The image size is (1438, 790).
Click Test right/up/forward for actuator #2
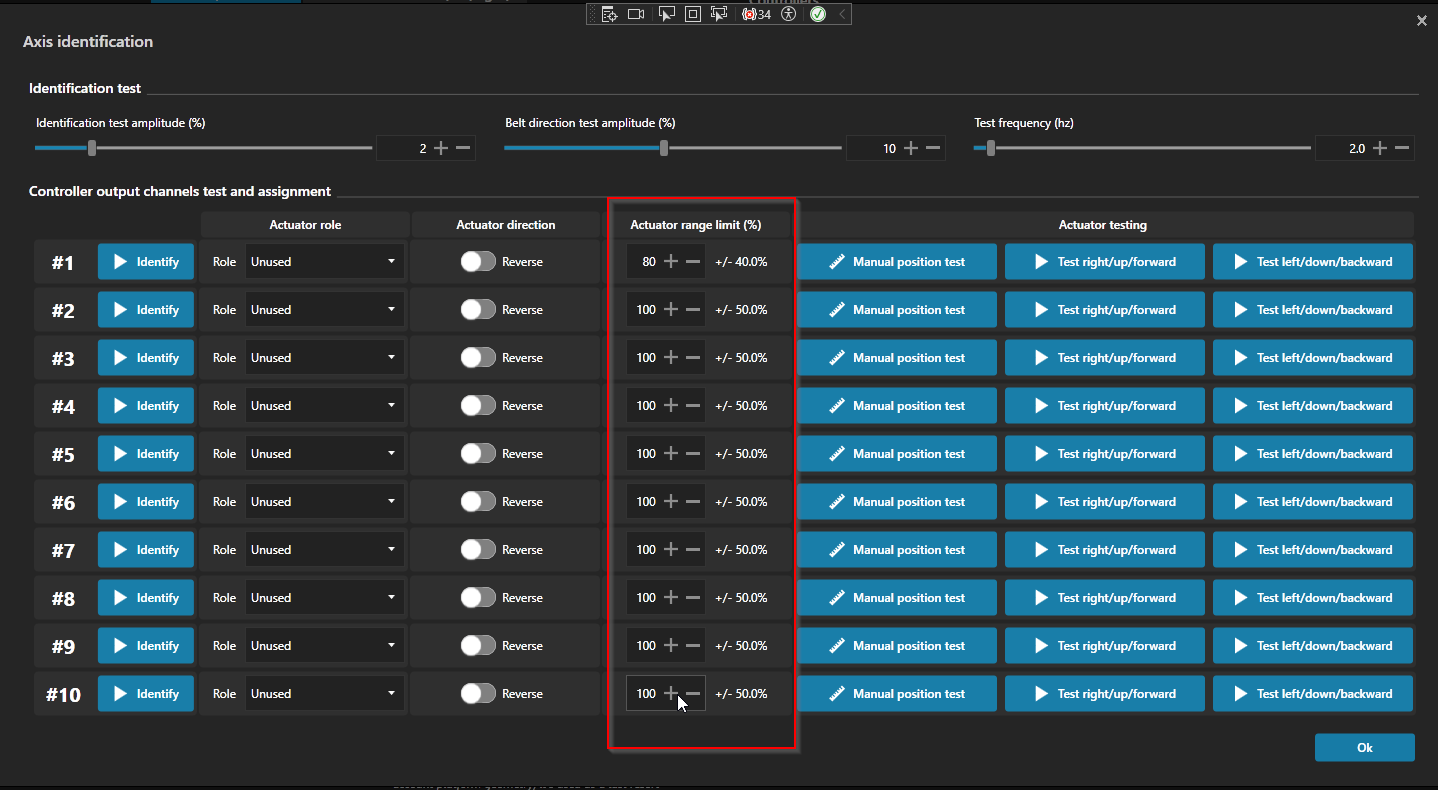pos(1105,310)
